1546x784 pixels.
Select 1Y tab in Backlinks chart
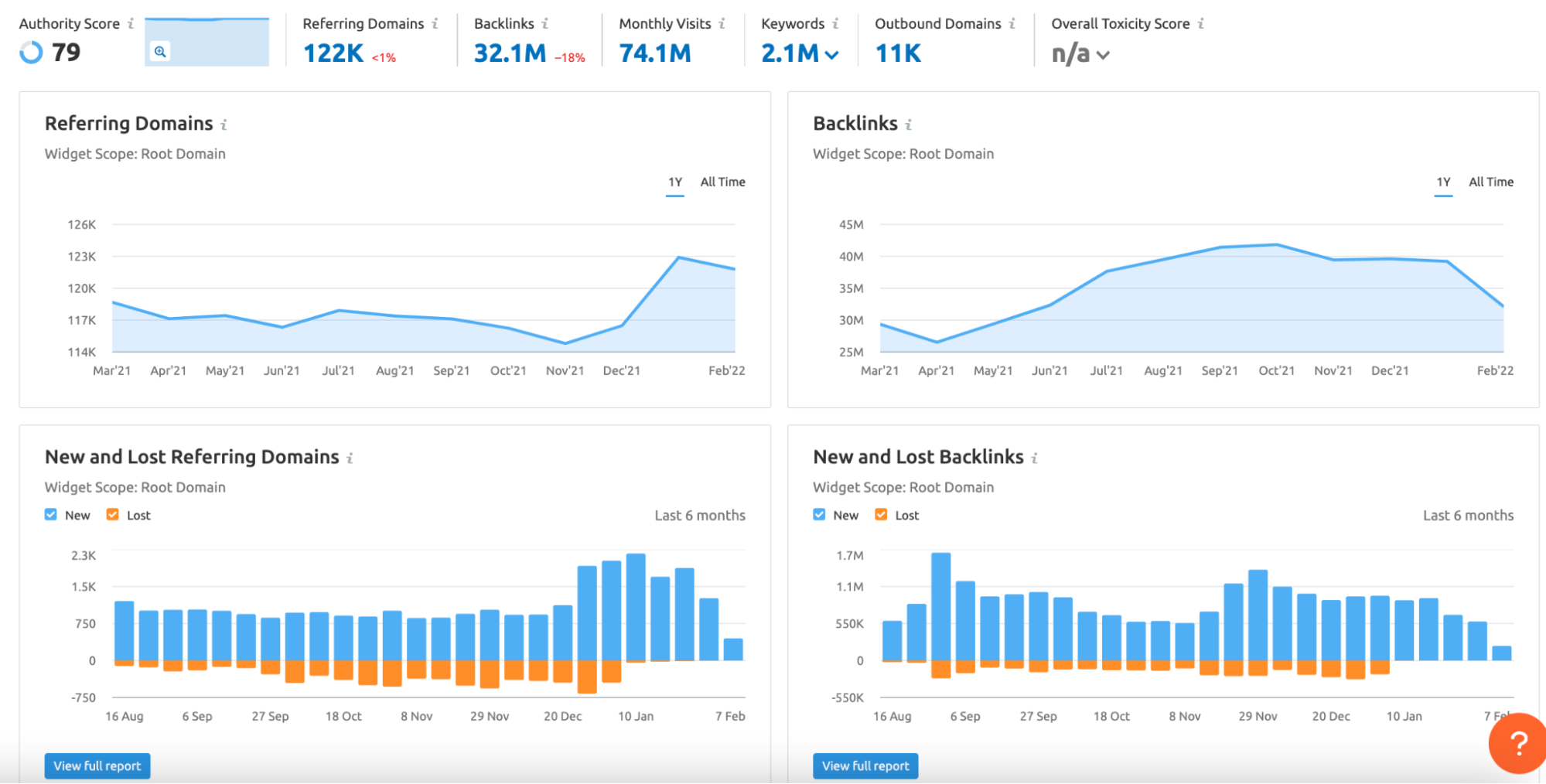tap(1443, 182)
